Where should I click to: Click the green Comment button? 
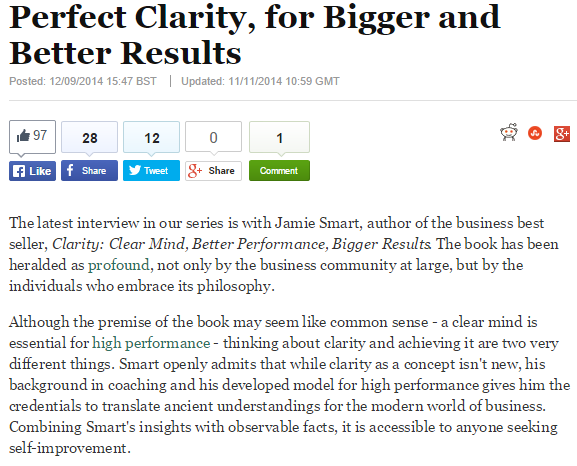coord(279,170)
